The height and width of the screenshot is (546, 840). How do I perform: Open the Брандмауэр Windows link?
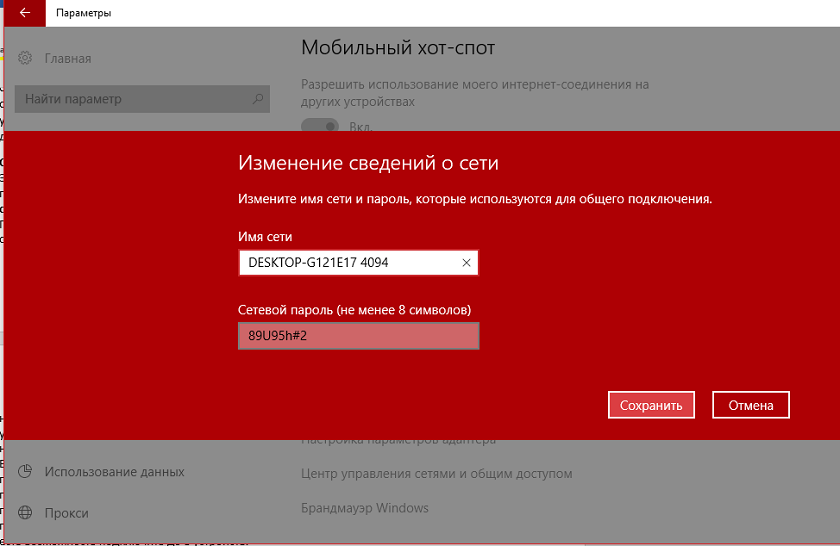point(364,508)
